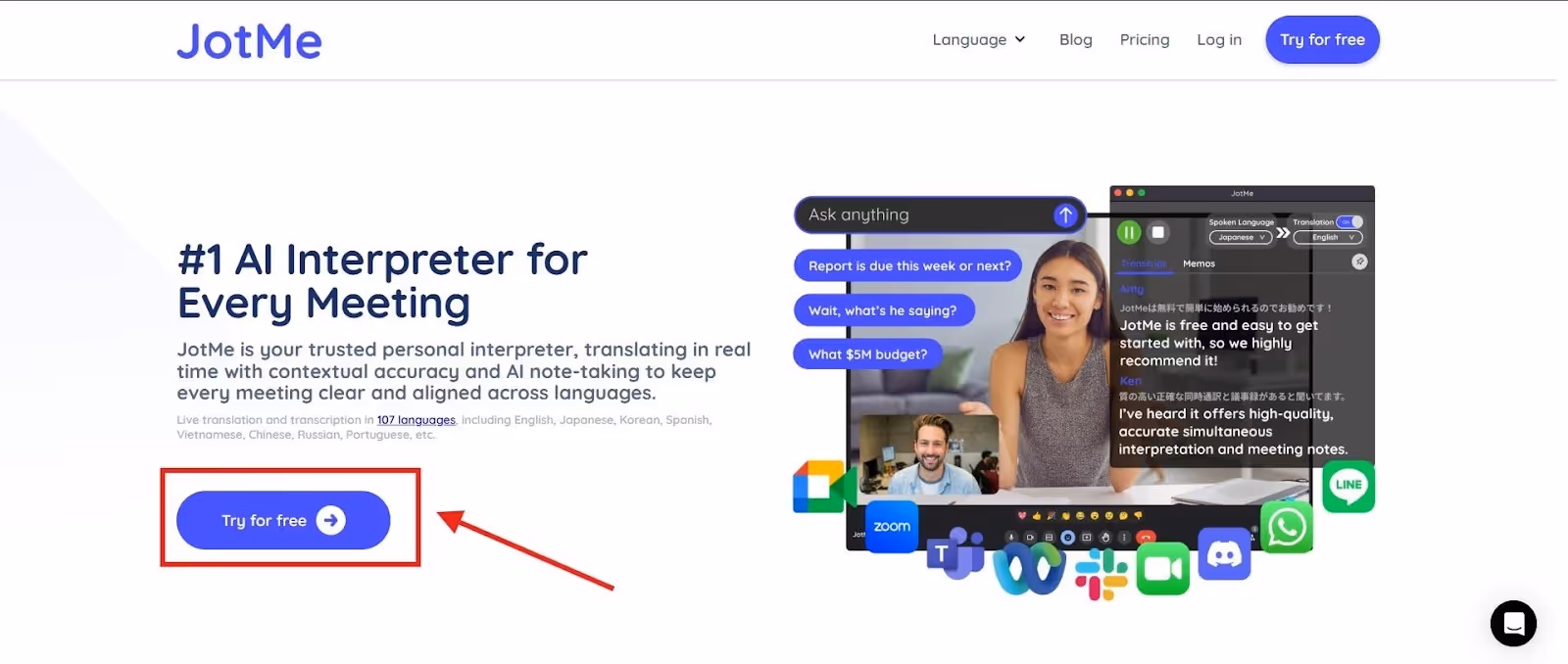1568x664 pixels.
Task: Select the "What $5M budget?" suggestion
Action: 867,354
